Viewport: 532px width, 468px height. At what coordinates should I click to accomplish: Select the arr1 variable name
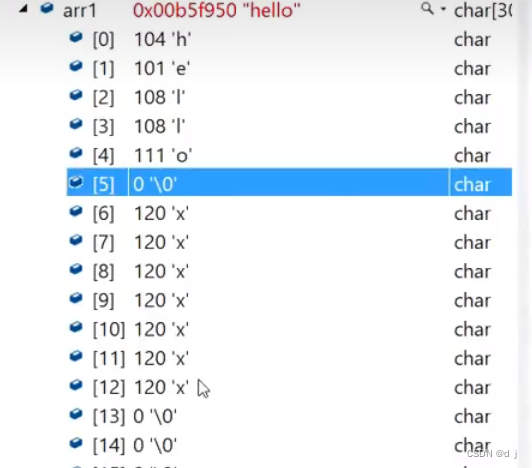(80, 11)
